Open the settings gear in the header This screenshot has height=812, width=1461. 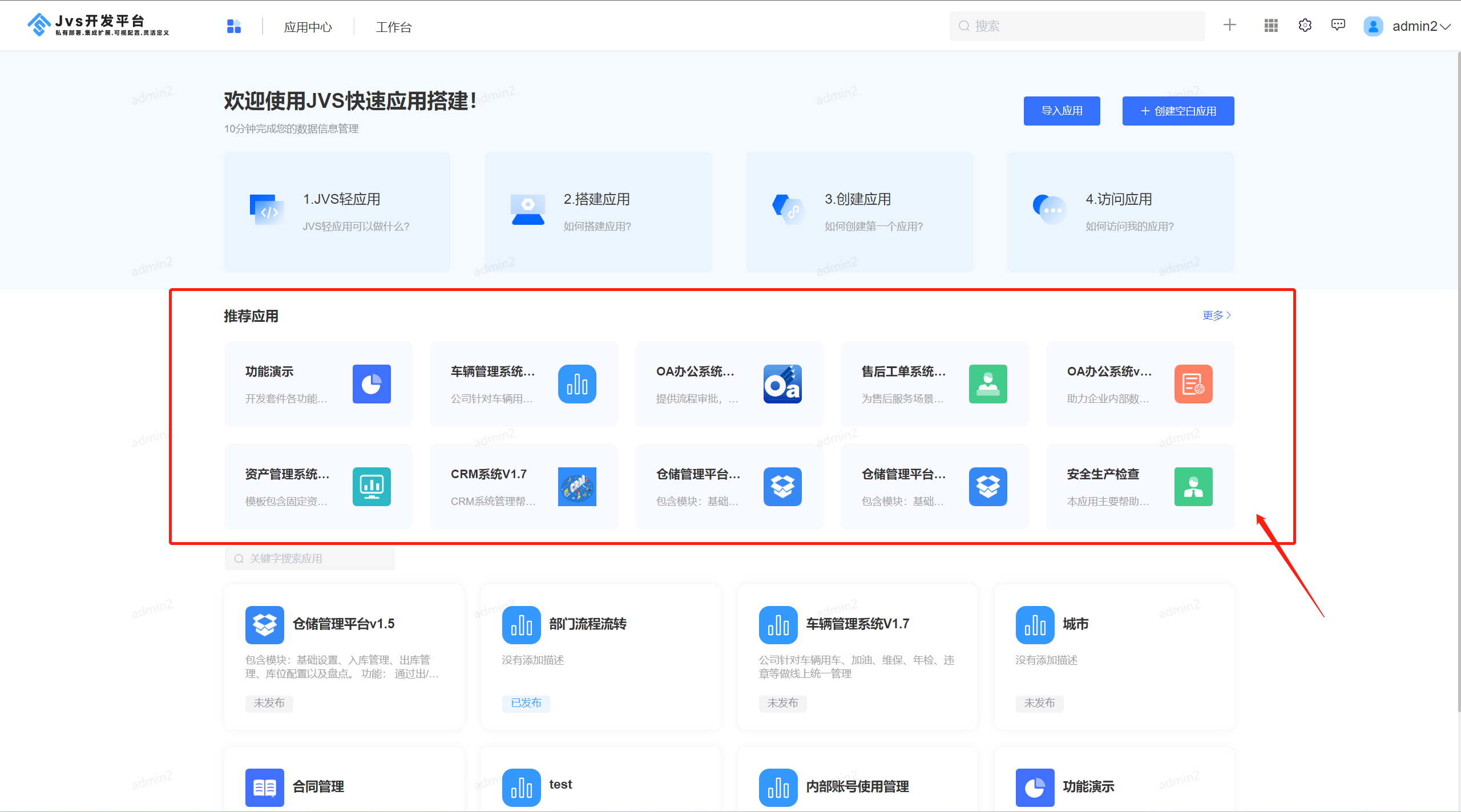click(1305, 25)
